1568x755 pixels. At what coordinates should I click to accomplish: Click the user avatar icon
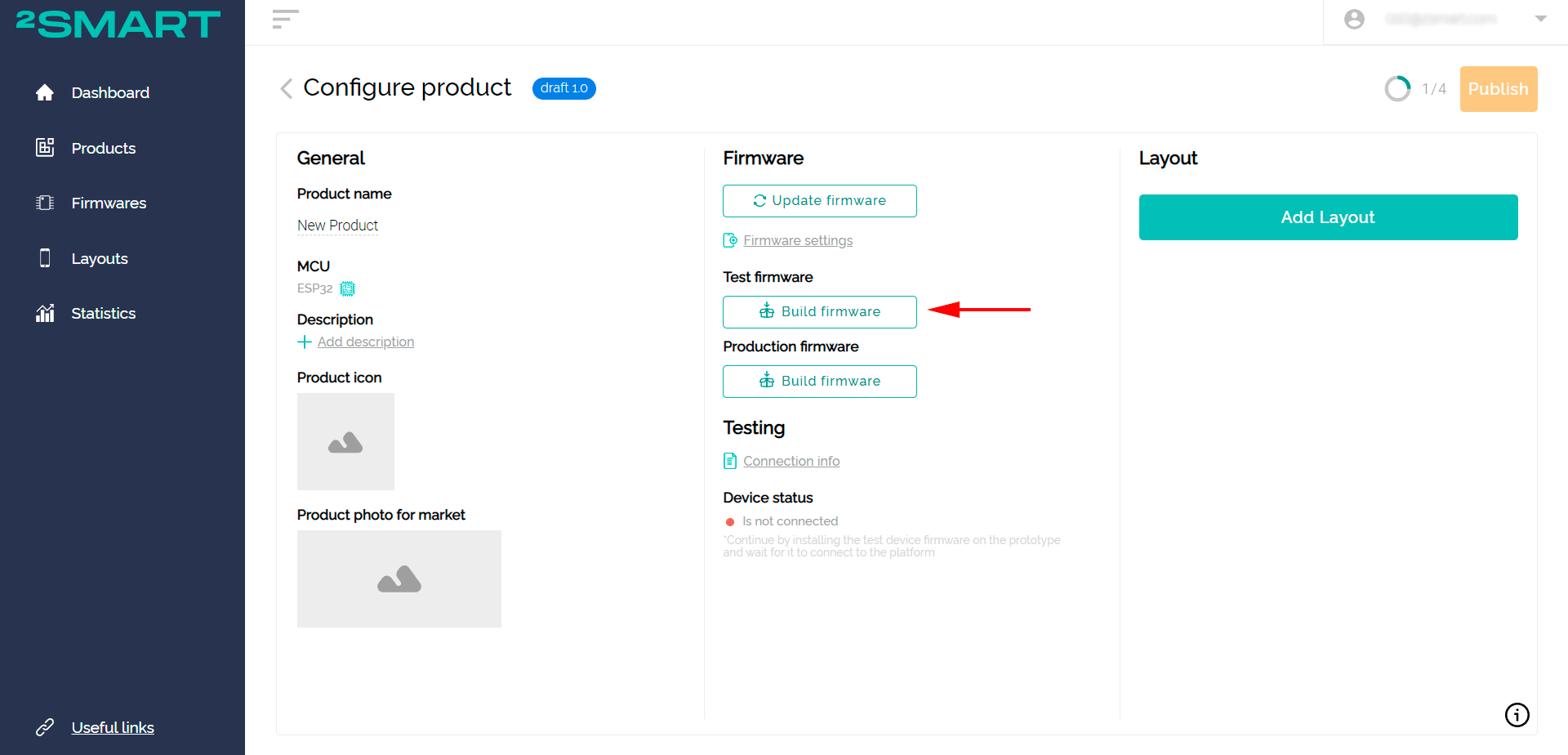1354,20
